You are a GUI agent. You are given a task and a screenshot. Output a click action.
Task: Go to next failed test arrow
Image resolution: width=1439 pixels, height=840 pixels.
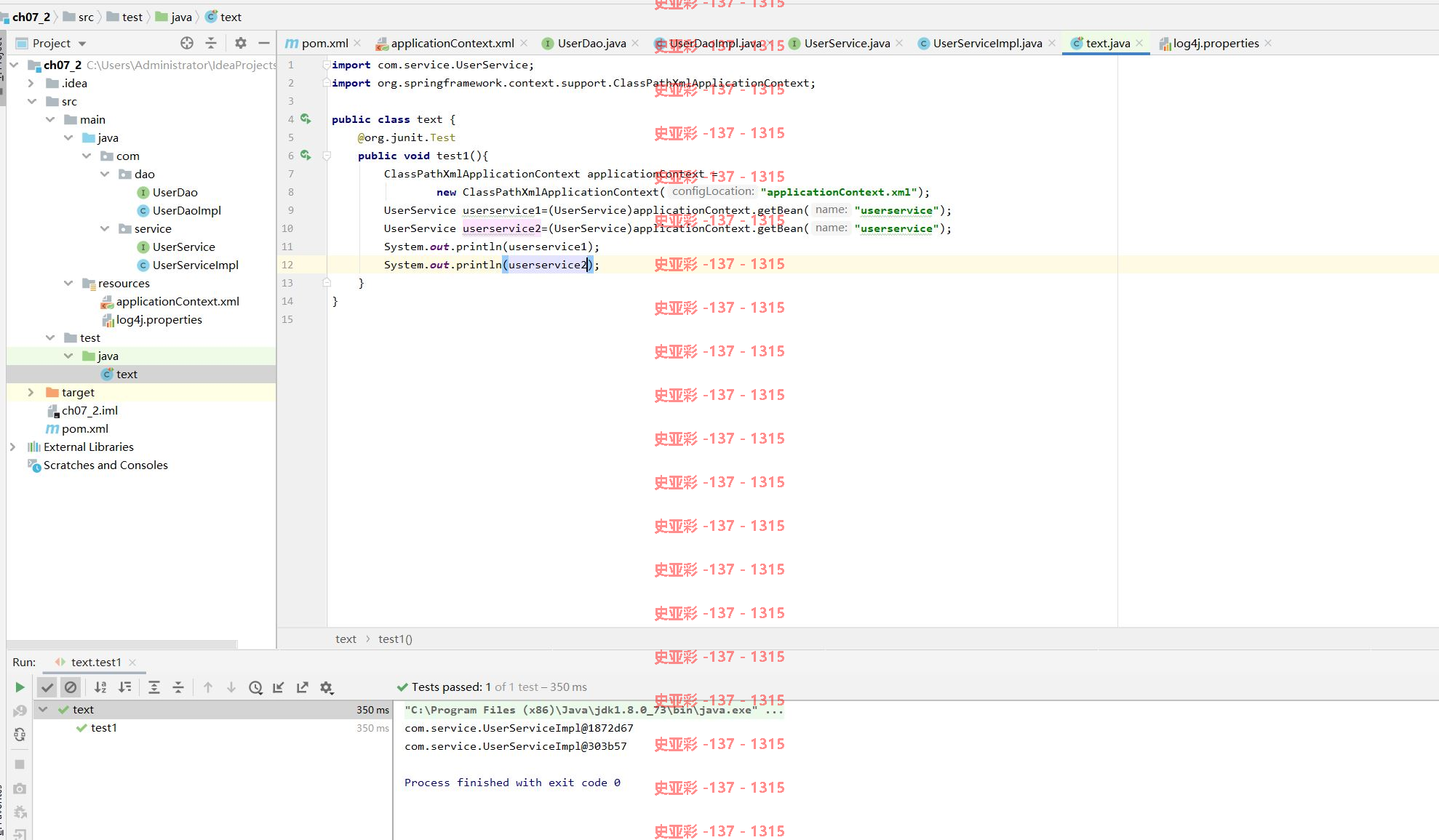pos(231,687)
